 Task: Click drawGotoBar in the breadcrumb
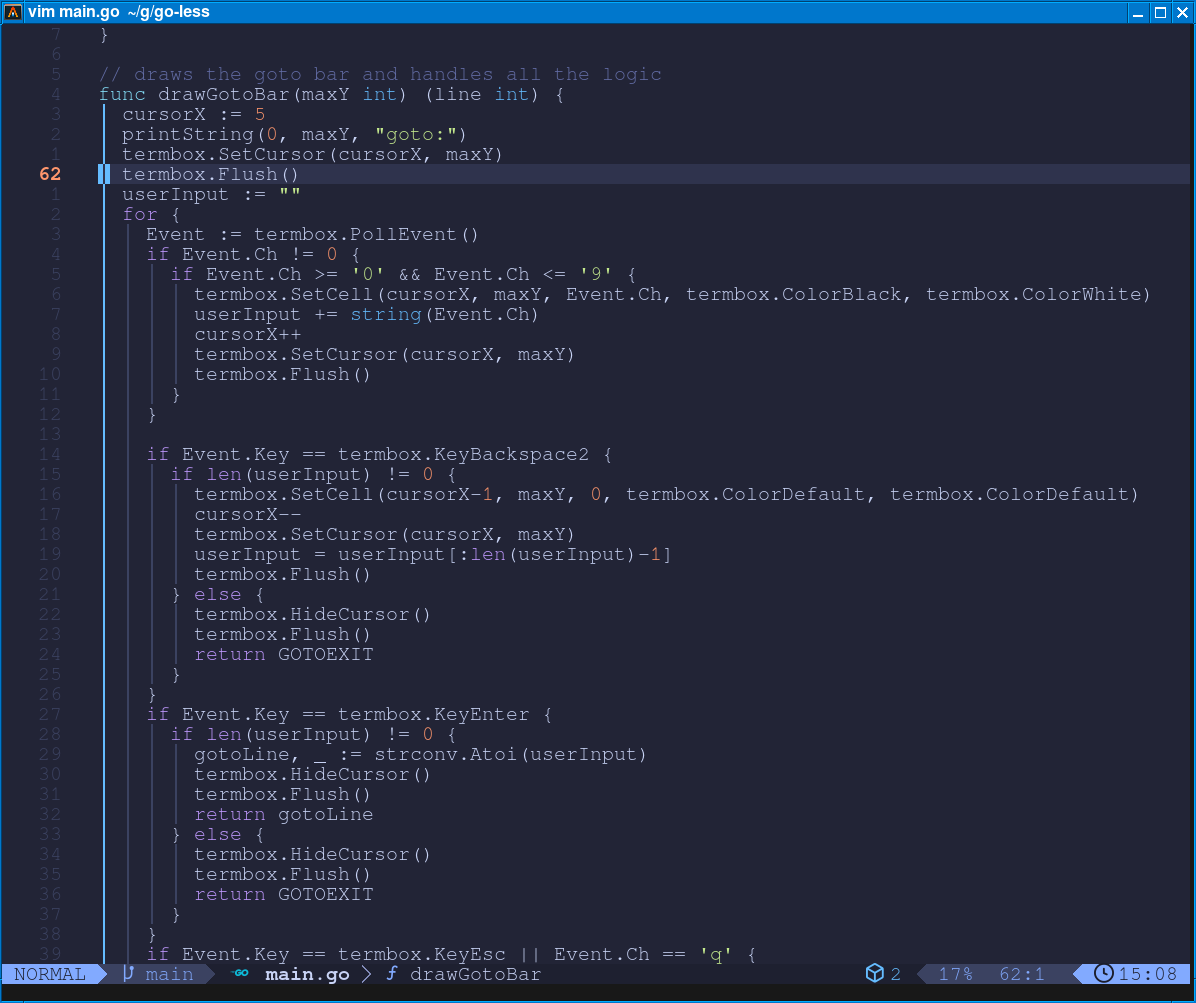tap(475, 974)
